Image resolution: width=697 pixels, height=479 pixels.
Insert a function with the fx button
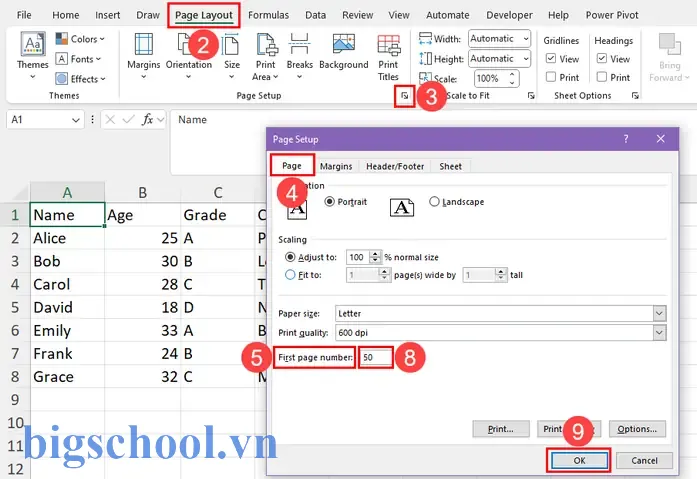click(x=147, y=120)
